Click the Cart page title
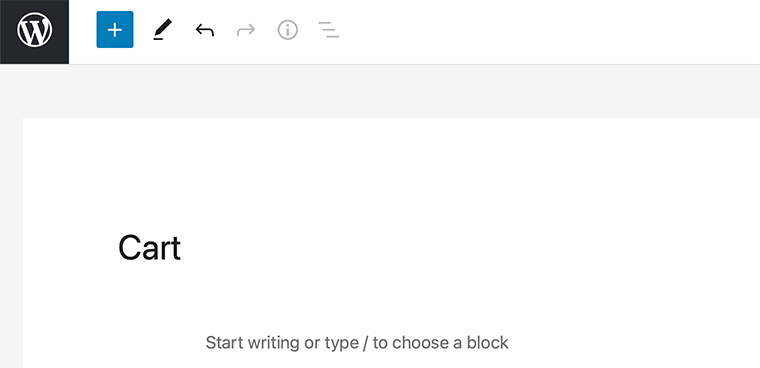Viewport: 760px width, 368px height. pos(149,248)
